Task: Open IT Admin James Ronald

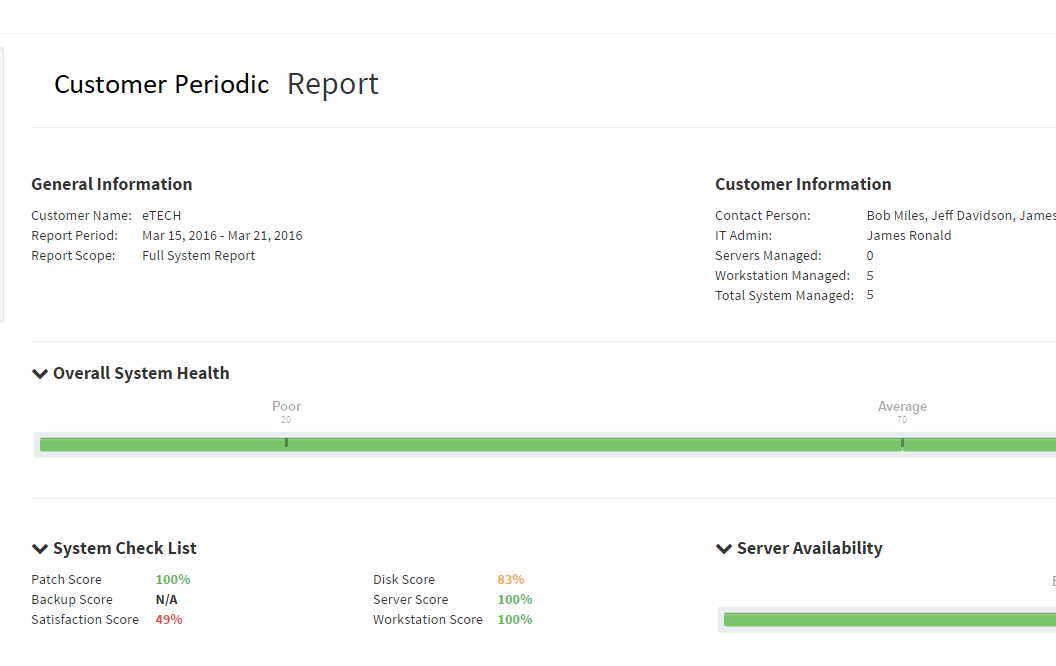Action: coord(908,235)
